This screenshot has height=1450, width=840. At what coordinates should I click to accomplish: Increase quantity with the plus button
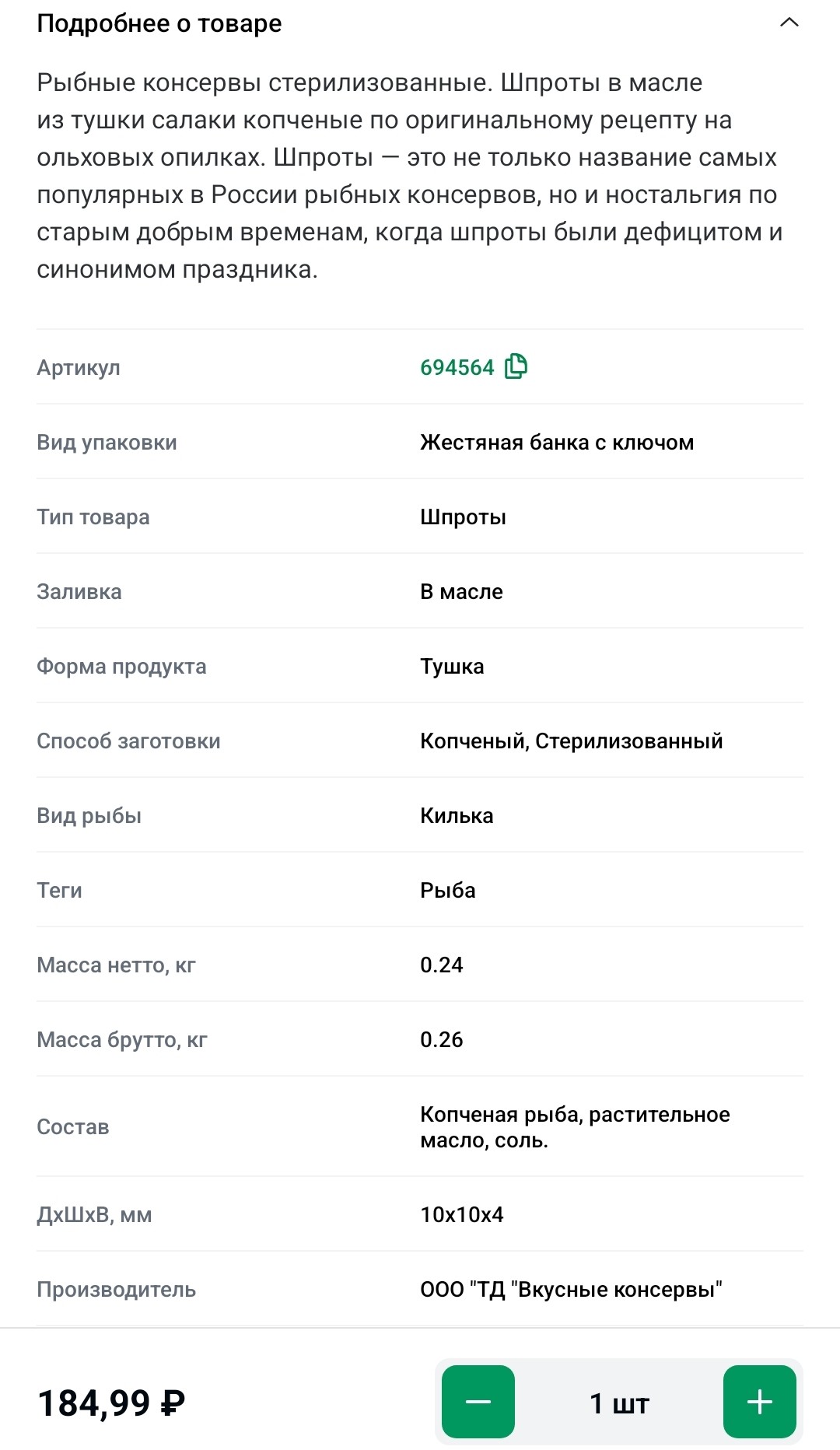[x=759, y=1402]
